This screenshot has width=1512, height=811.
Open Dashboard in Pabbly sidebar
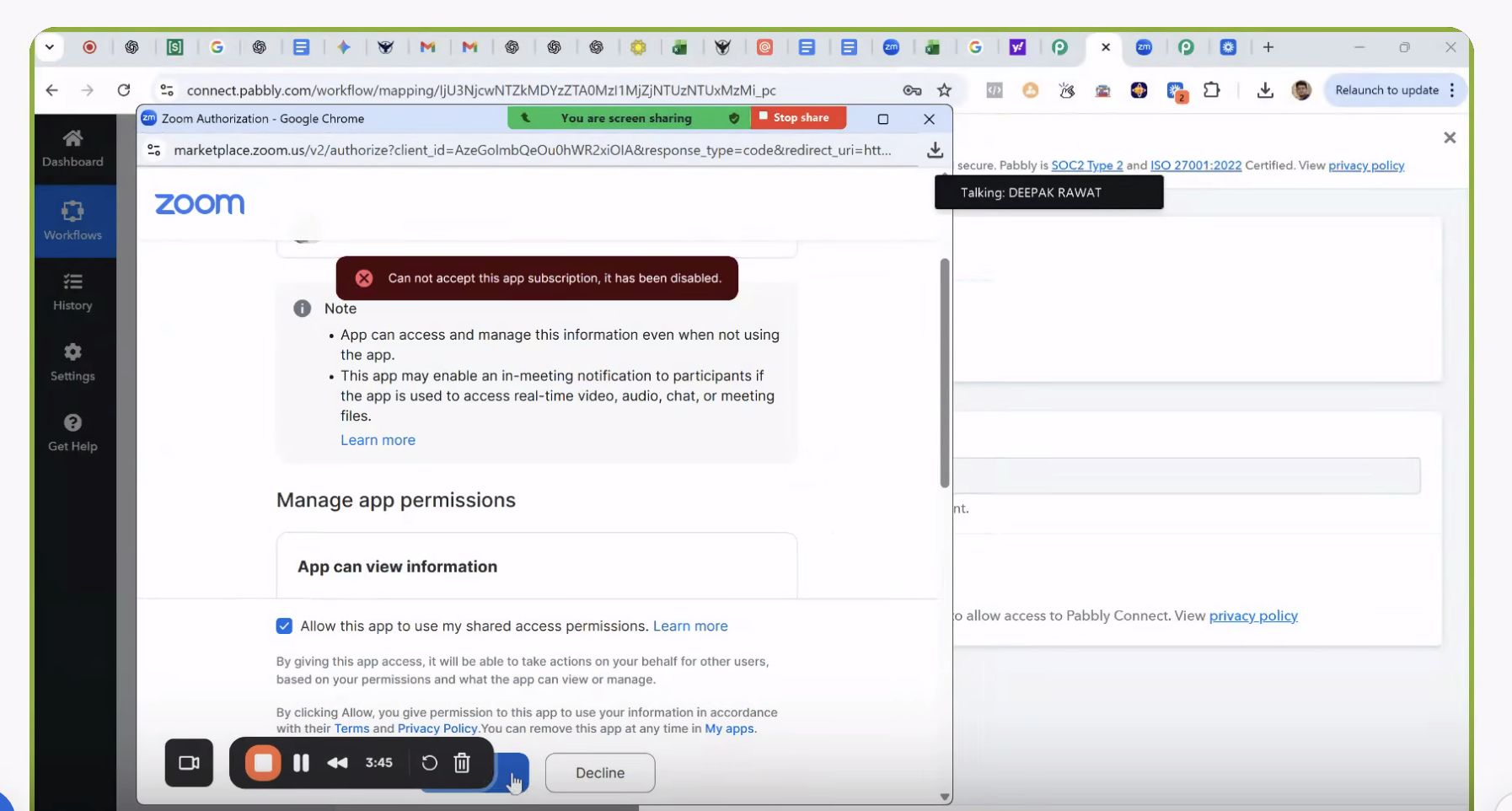pyautogui.click(x=72, y=148)
